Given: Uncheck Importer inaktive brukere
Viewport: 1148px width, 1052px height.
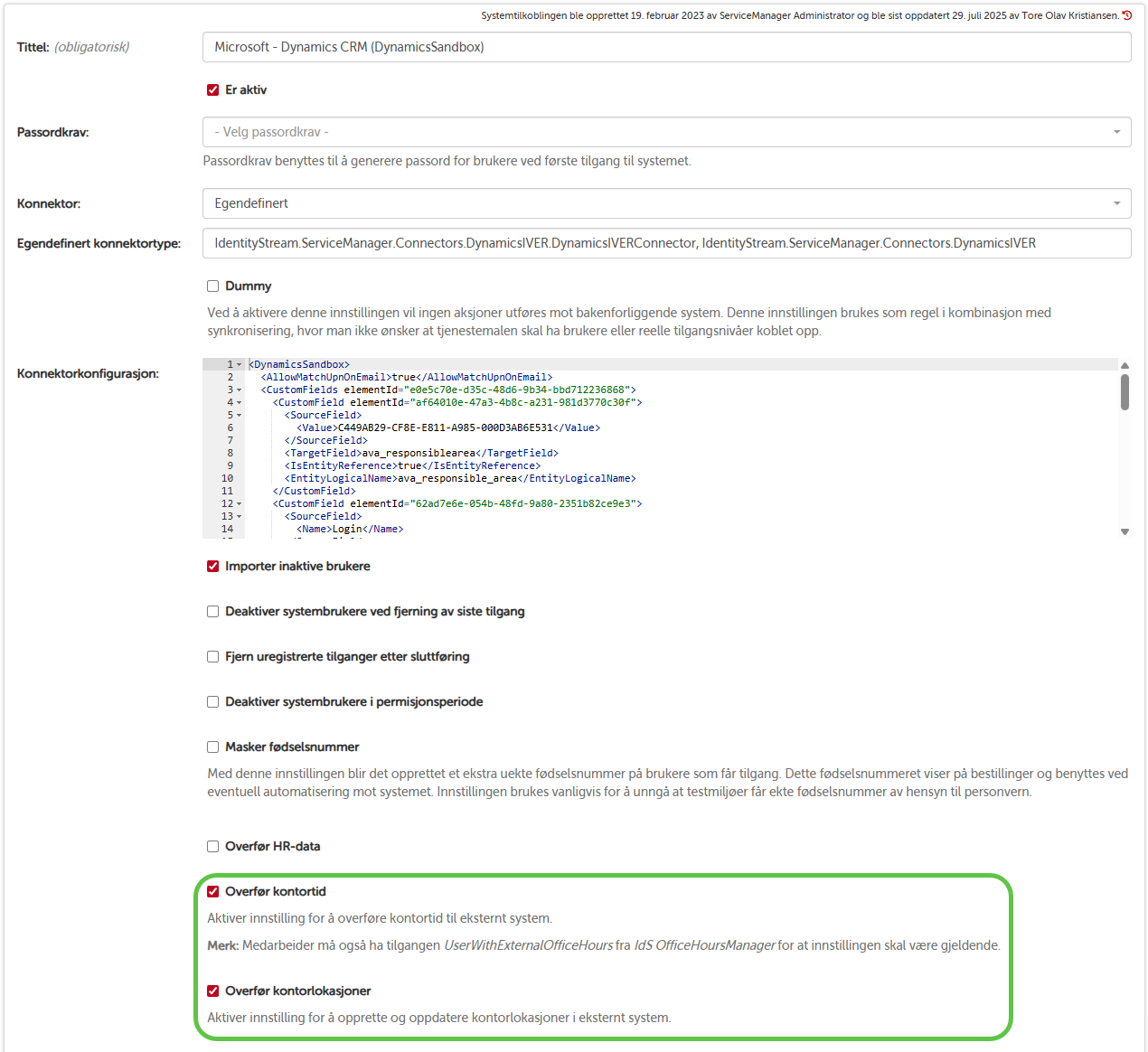Looking at the screenshot, I should tap(213, 567).
